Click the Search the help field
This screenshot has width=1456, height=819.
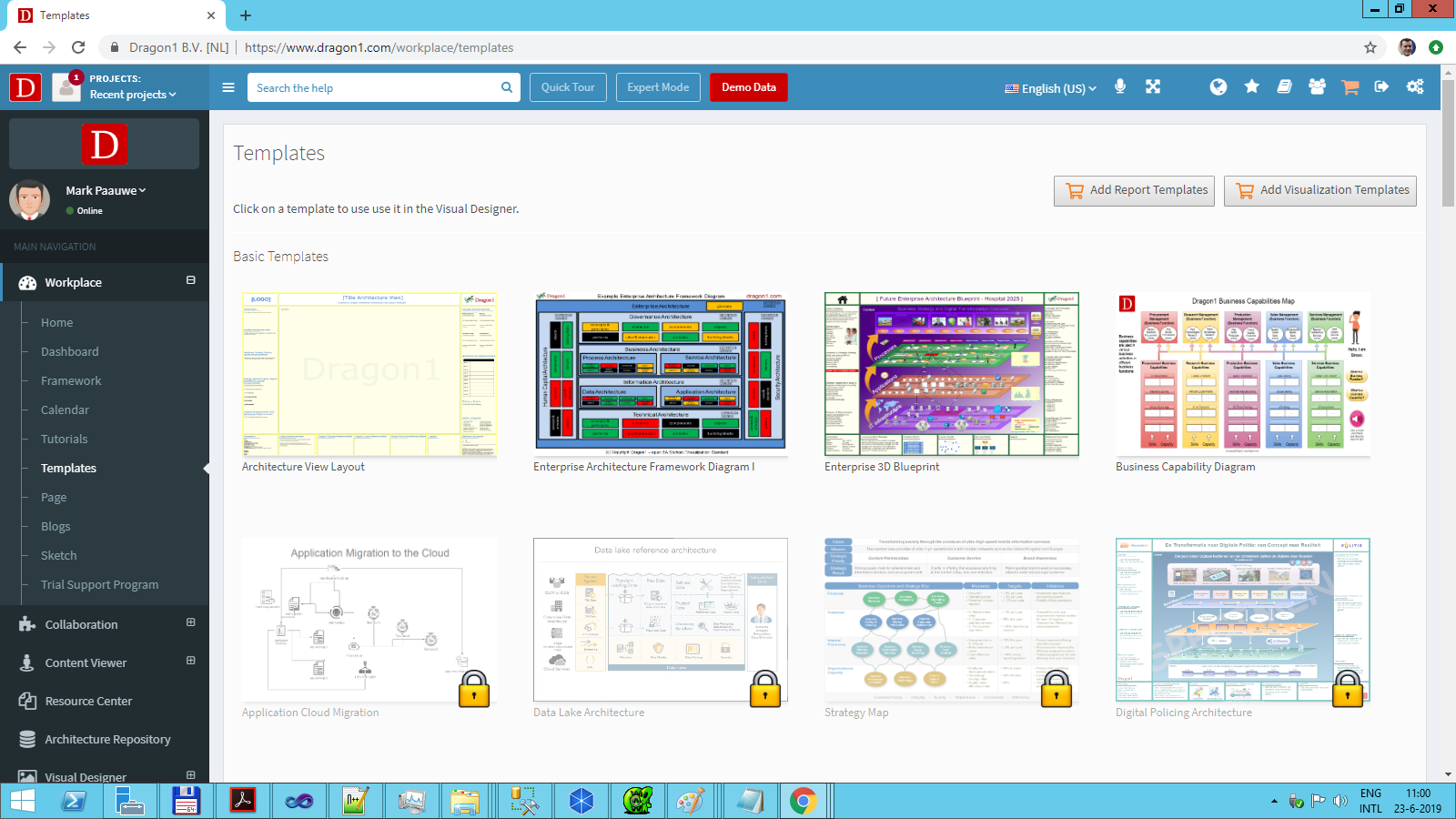(x=384, y=87)
